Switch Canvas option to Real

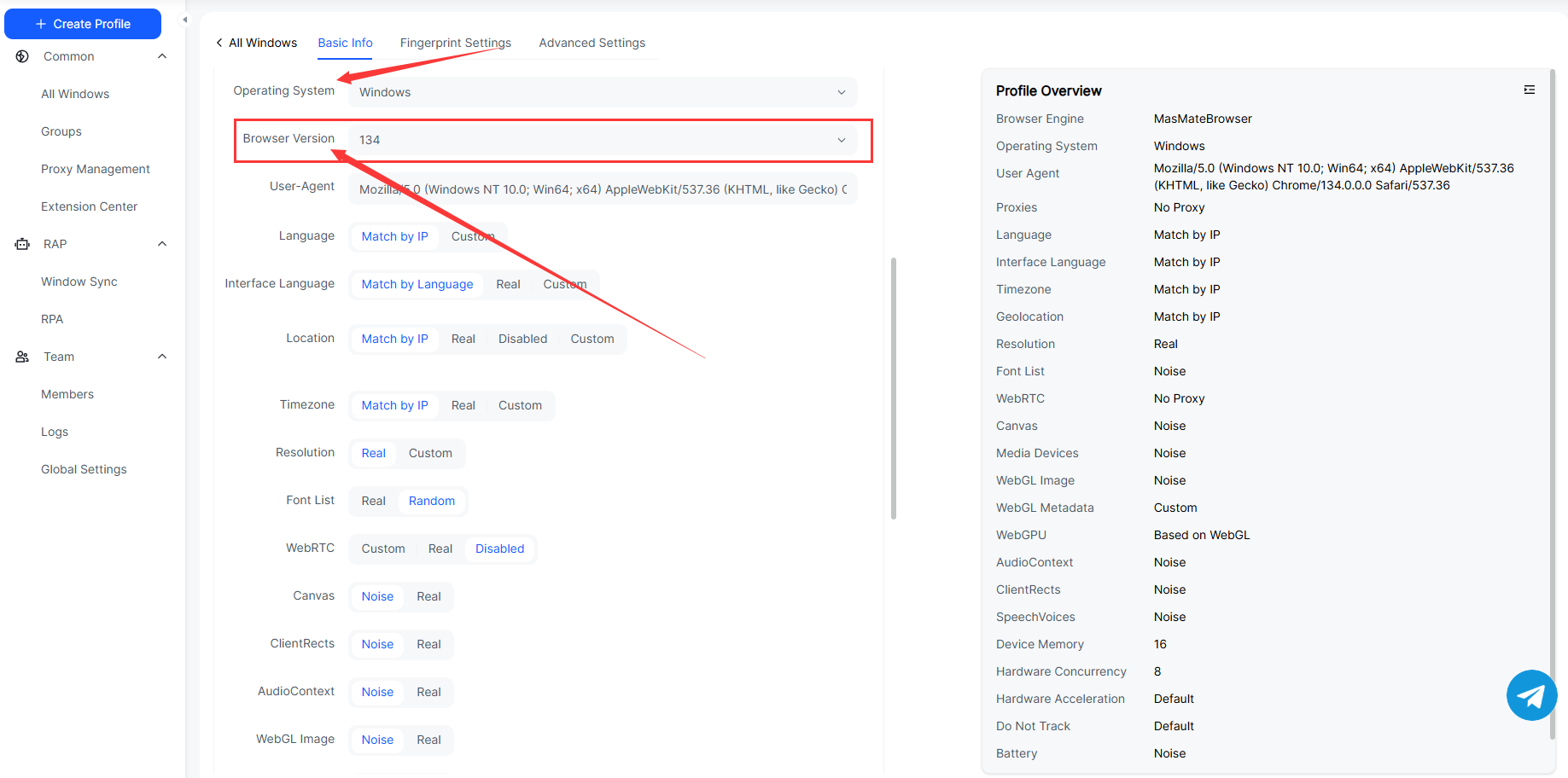pyautogui.click(x=428, y=596)
